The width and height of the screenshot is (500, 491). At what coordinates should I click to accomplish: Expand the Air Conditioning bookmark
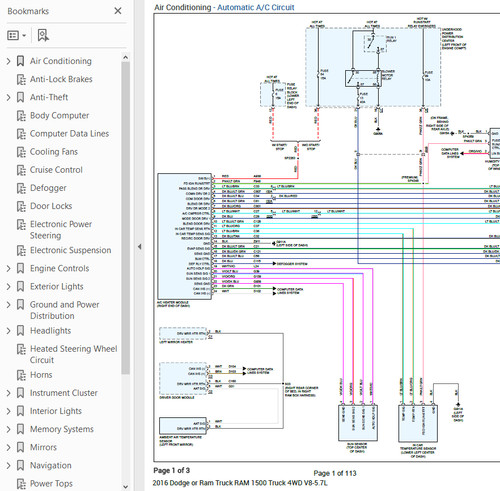pos(9,61)
